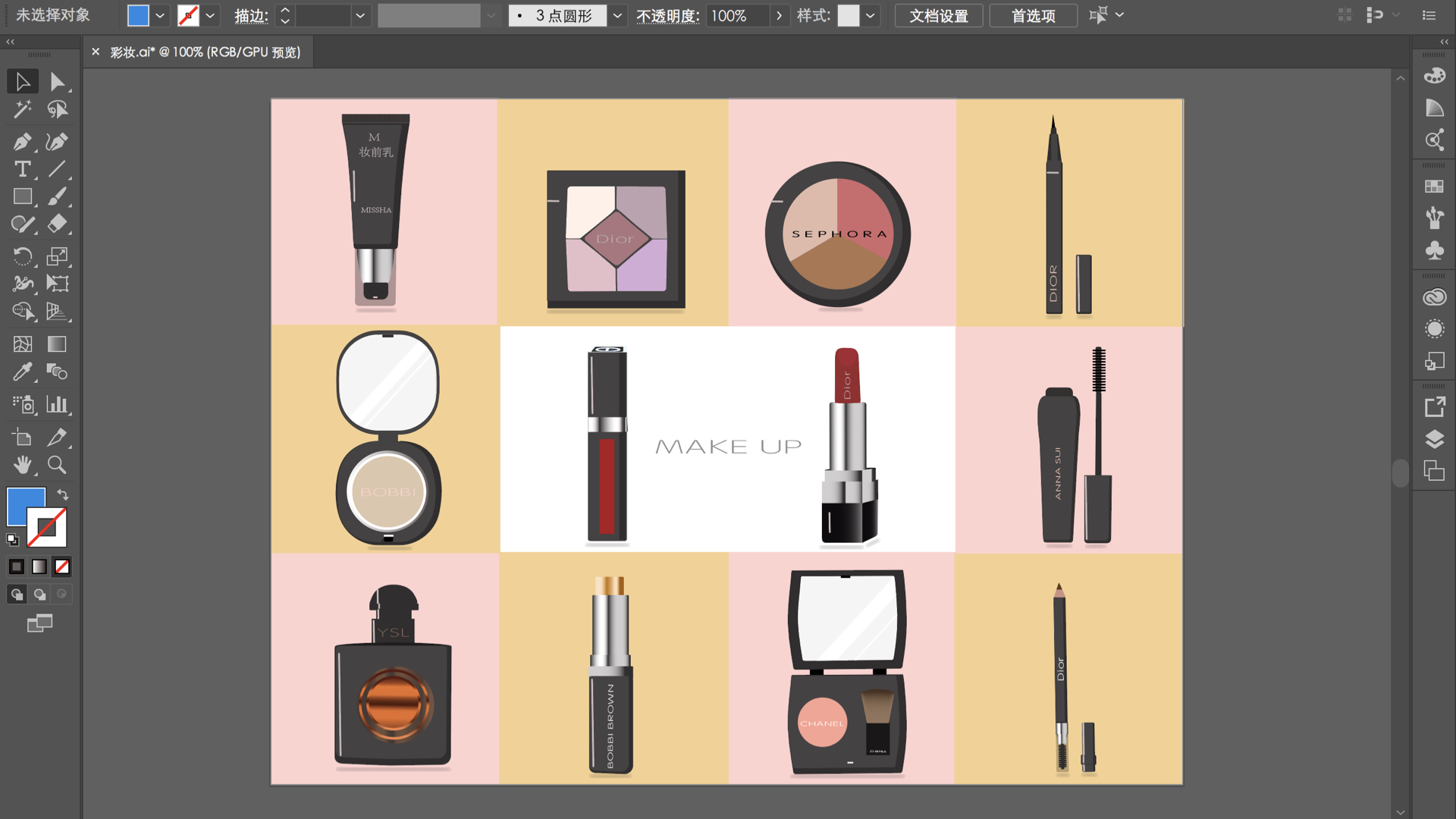Swap fill and stroke colors

click(63, 494)
